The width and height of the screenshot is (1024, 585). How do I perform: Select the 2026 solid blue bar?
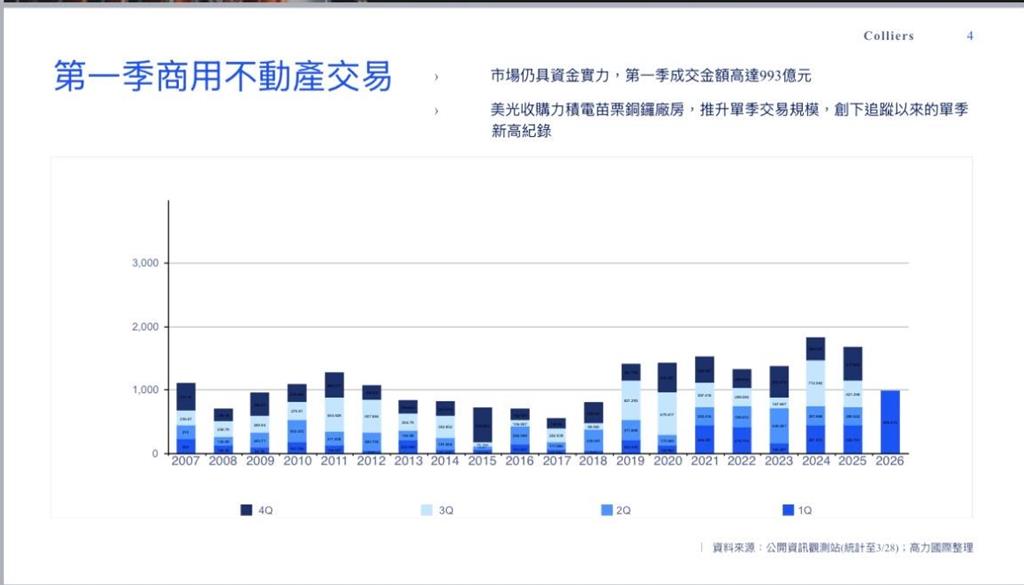889,422
